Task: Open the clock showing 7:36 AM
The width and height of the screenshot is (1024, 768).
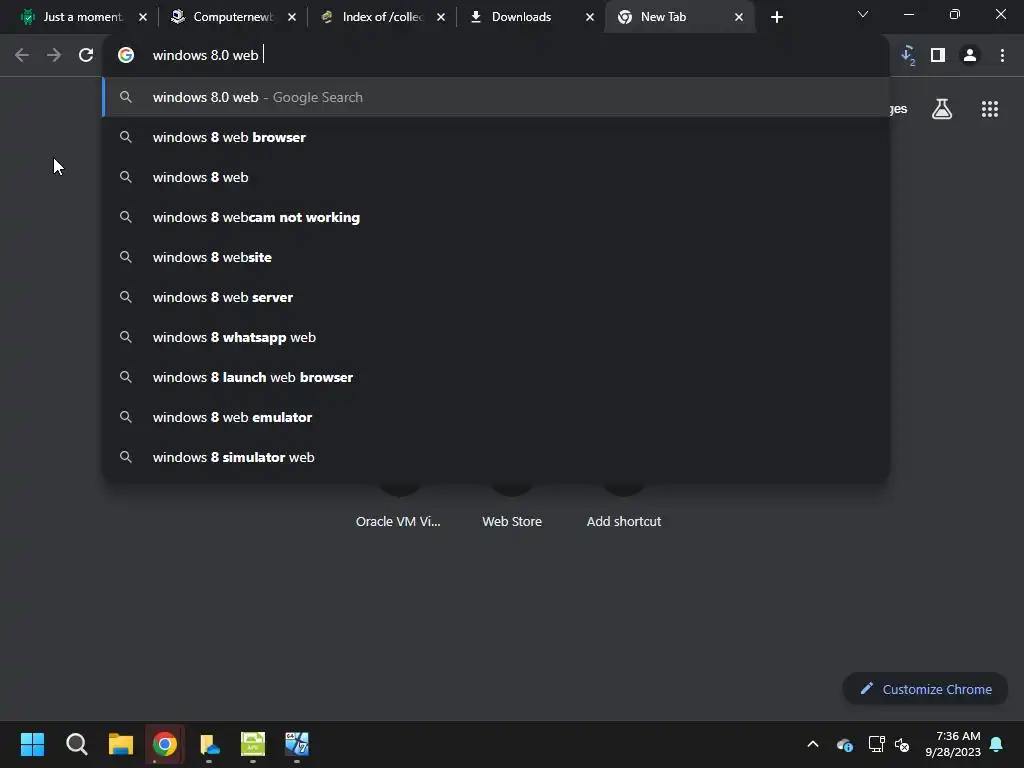Action: pos(953,744)
